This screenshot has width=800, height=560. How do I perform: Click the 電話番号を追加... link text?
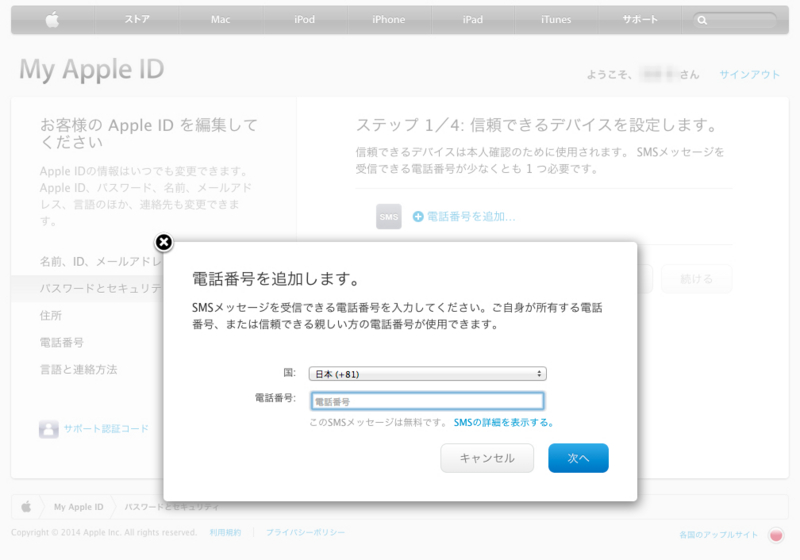471,217
